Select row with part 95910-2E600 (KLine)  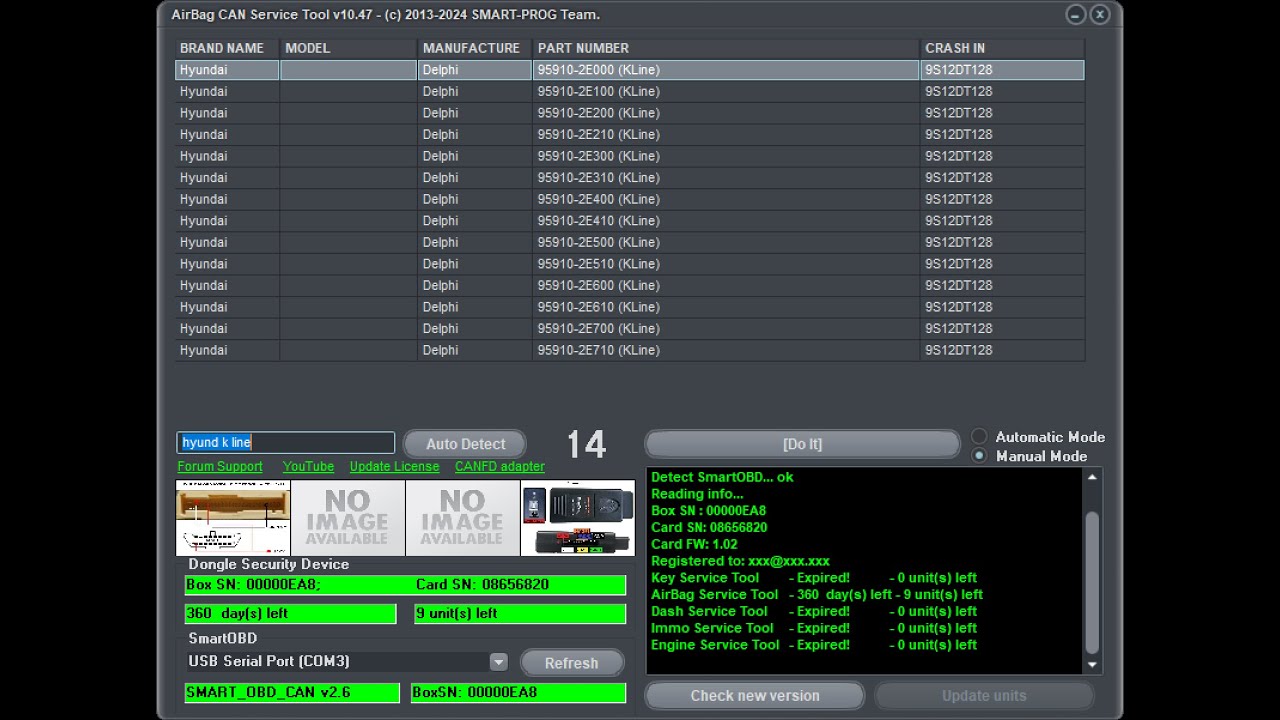(630, 286)
